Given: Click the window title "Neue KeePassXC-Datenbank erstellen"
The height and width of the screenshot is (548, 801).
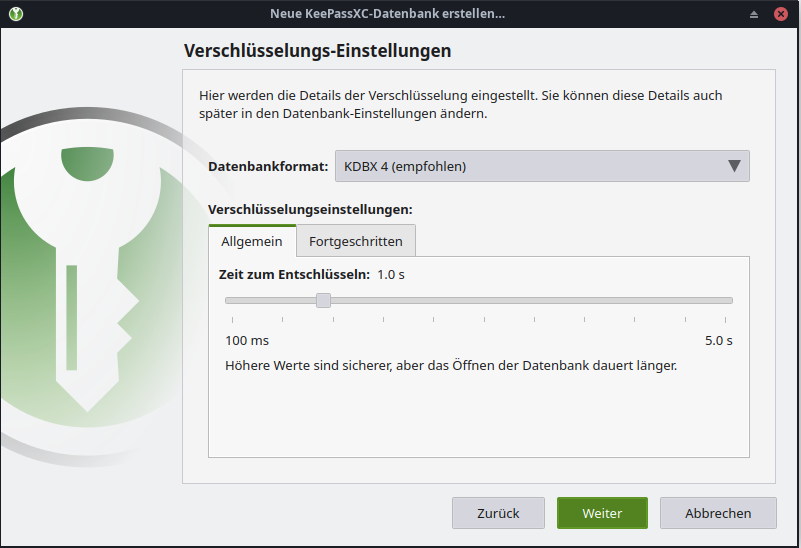Looking at the screenshot, I should tap(387, 14).
